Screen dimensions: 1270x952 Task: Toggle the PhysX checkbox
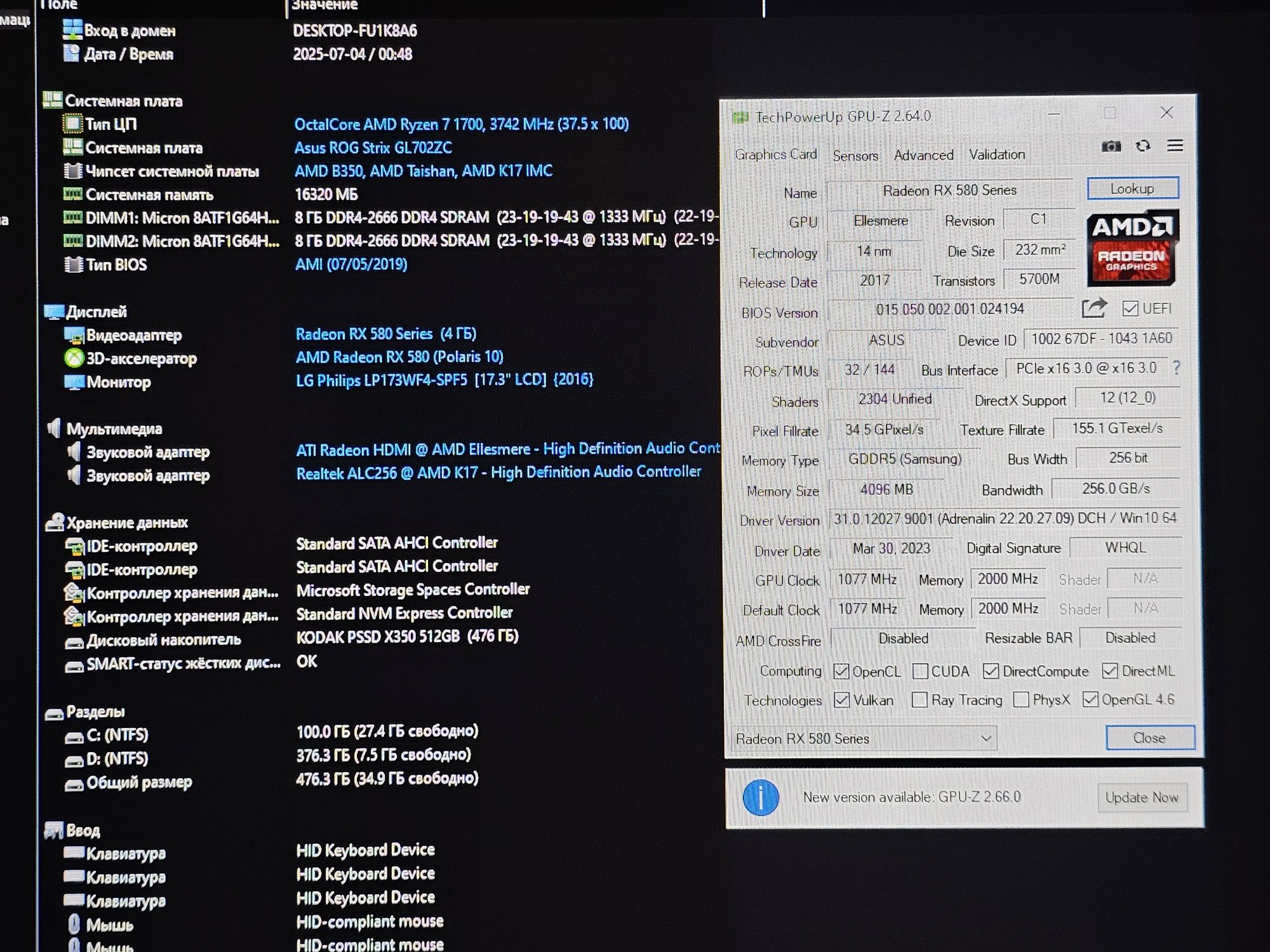click(1021, 699)
